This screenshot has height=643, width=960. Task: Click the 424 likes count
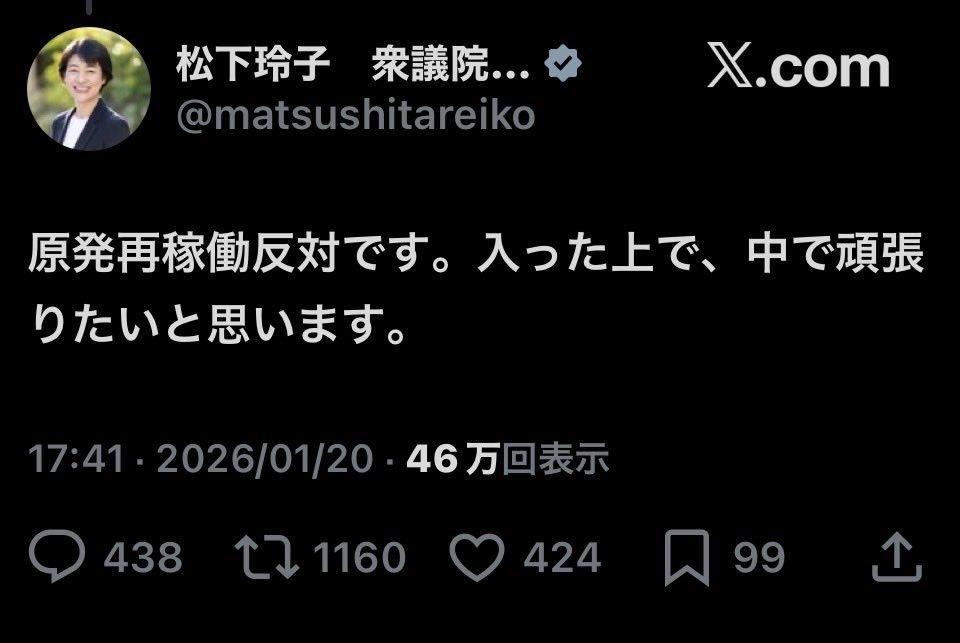point(562,557)
